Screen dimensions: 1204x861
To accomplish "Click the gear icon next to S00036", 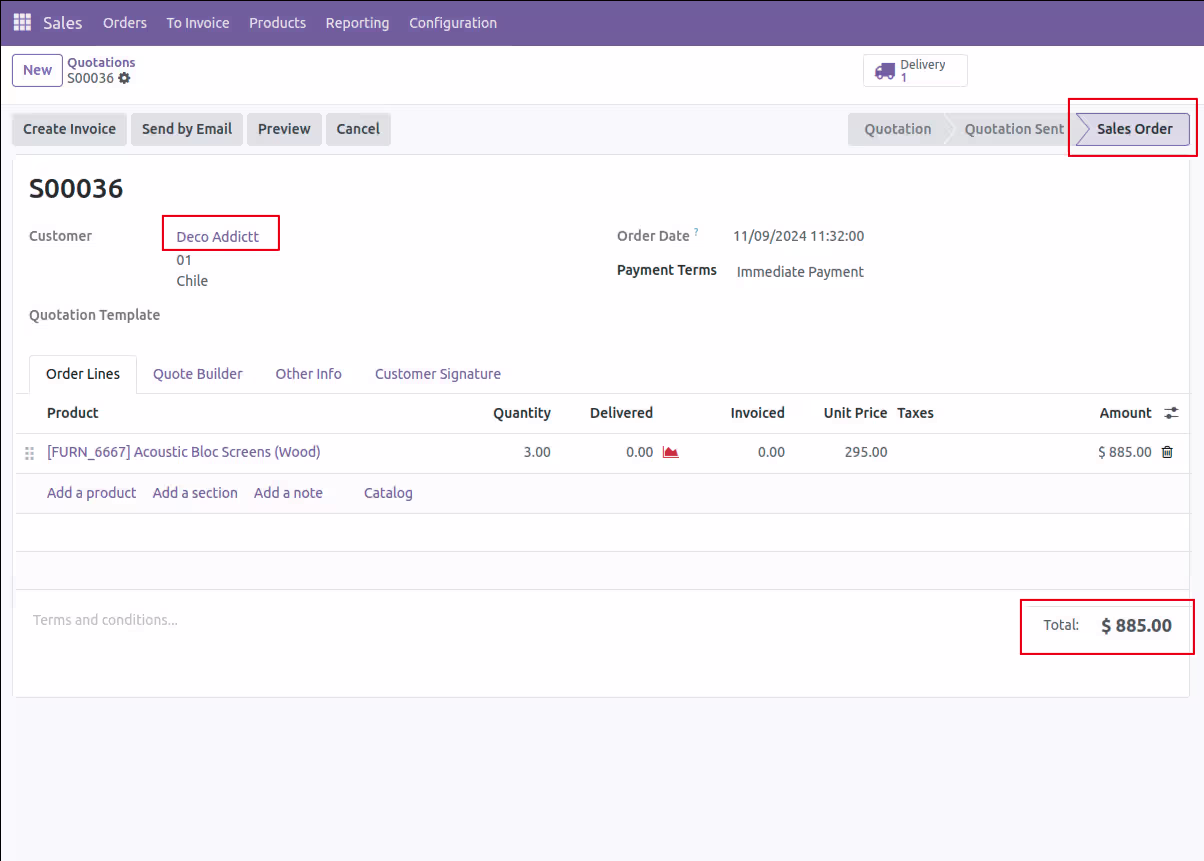I will tap(124, 78).
